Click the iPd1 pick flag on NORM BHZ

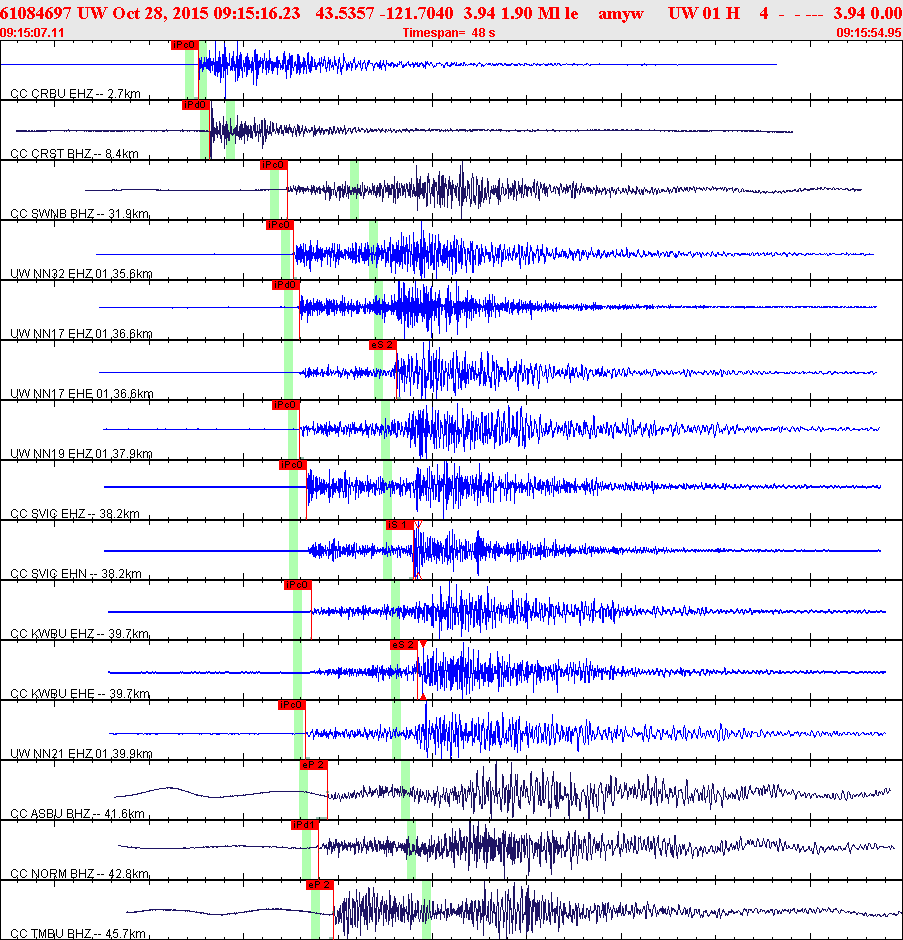pos(305,824)
